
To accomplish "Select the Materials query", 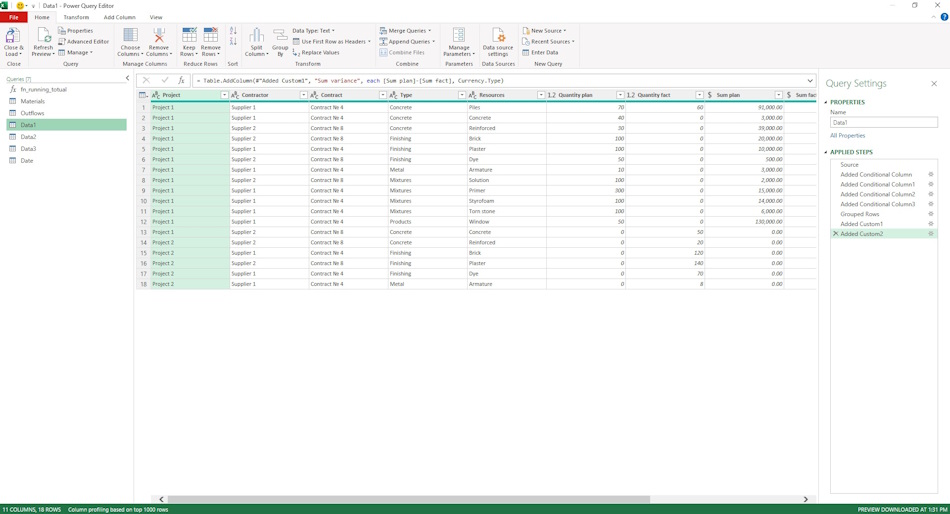I will 67,101.
